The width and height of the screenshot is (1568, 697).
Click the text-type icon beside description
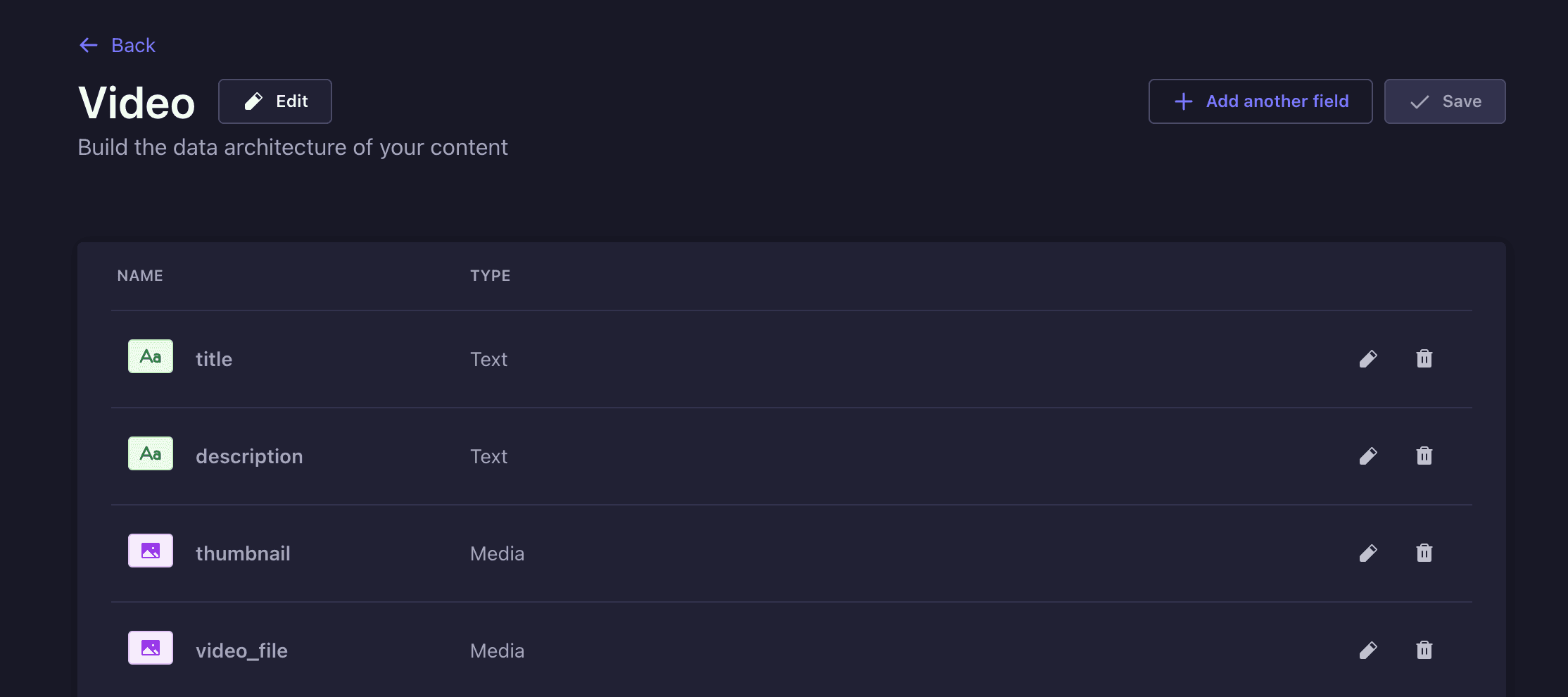click(151, 453)
